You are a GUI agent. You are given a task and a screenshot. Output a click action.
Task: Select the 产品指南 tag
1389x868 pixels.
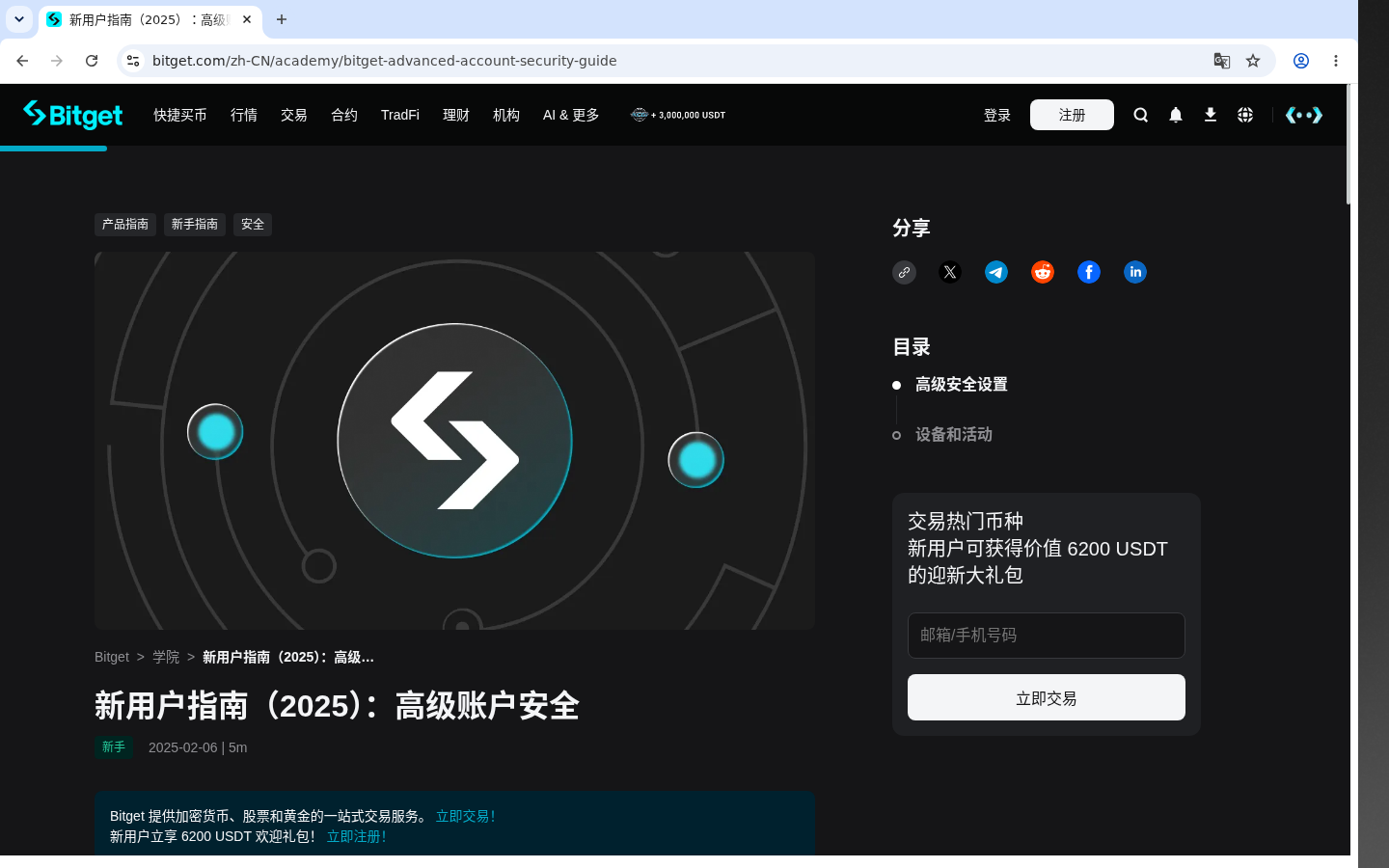125,225
